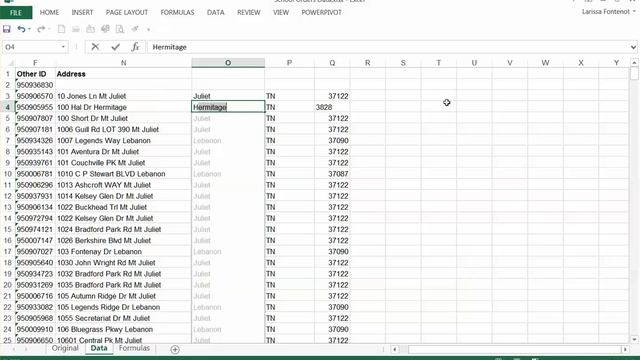Confirm the entry with the checkmark icon

(x=116, y=47)
